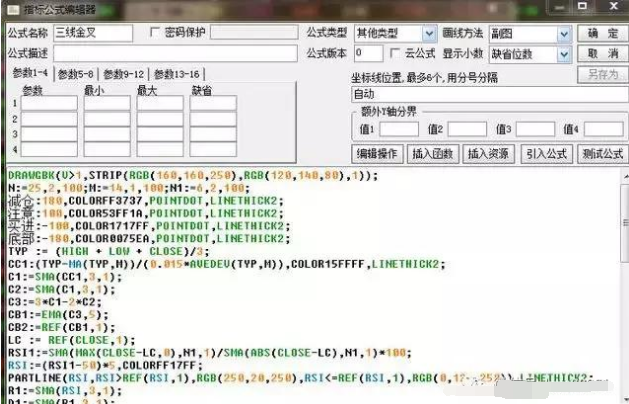Image resolution: width=629 pixels, height=404 pixels.
Task: Click row 2 parameter name field
Action: pos(49,119)
